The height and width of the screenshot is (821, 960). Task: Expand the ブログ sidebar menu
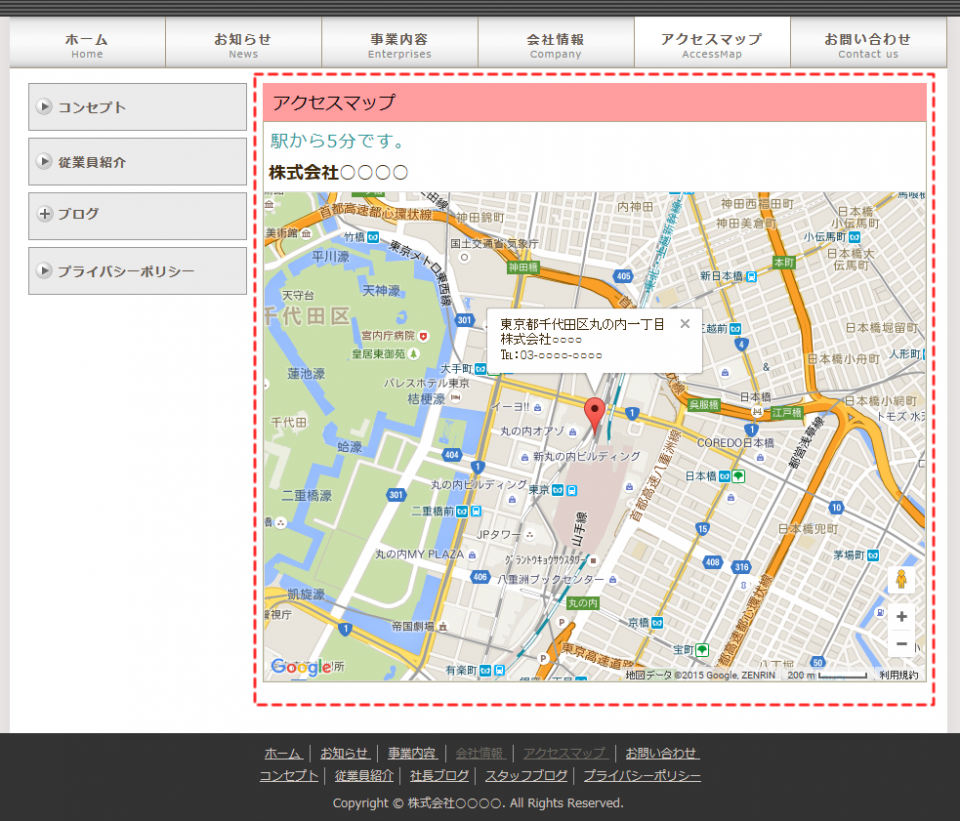pyautogui.click(x=137, y=216)
